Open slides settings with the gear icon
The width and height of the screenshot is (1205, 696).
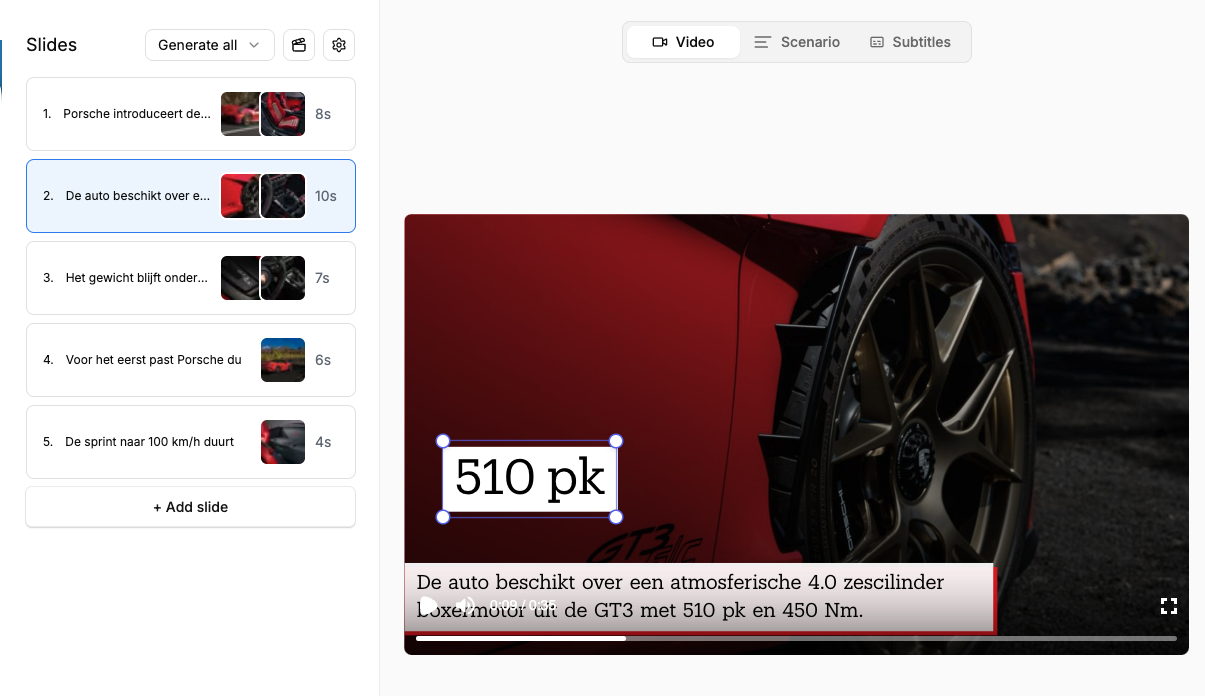click(x=339, y=45)
